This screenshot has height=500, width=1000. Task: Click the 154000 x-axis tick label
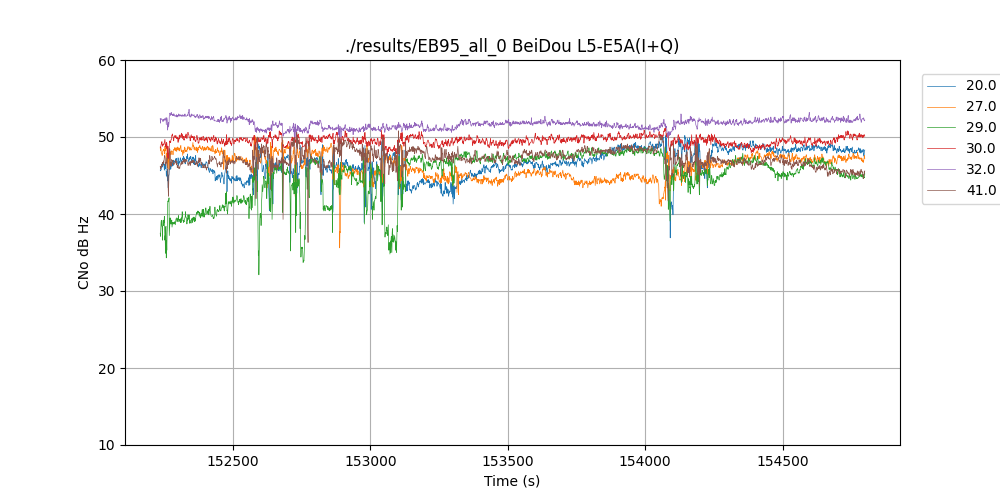(645, 462)
